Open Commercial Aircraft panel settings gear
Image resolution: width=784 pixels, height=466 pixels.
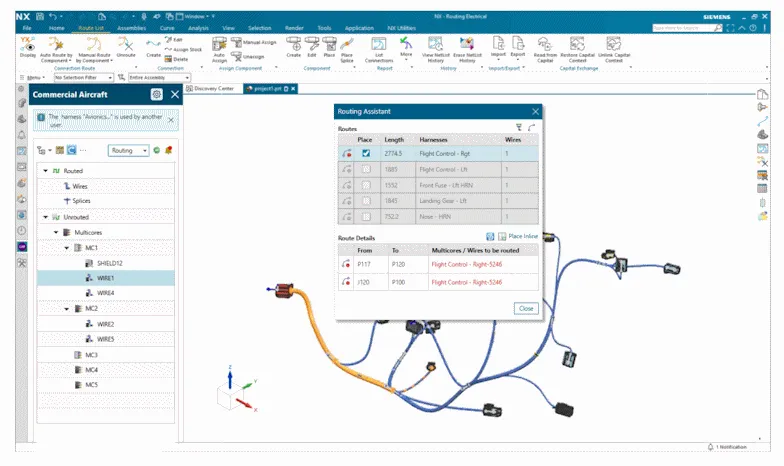[157, 94]
